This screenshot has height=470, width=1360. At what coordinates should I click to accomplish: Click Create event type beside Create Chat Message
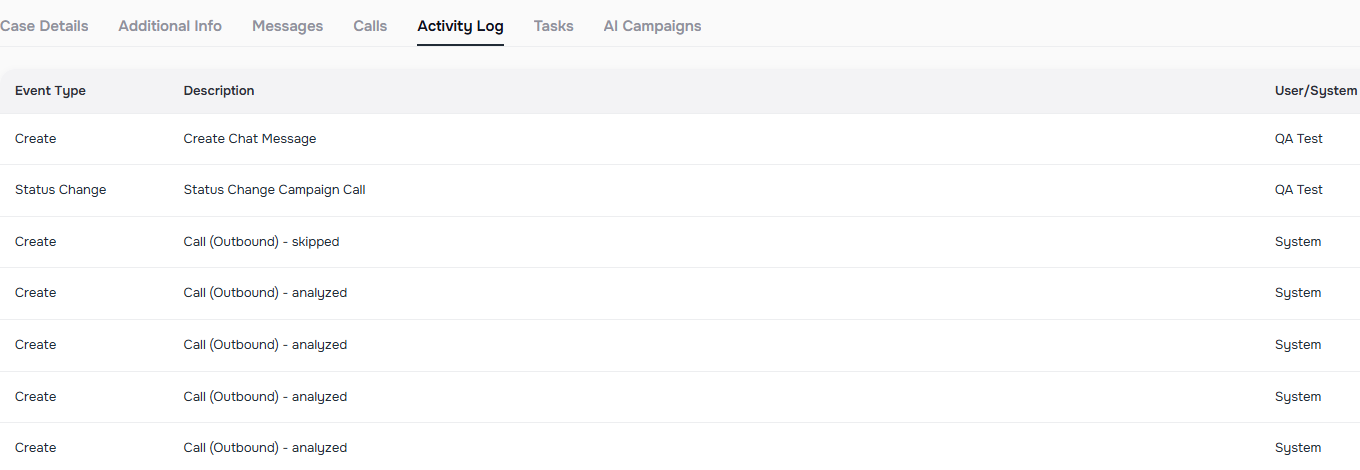click(x=36, y=139)
